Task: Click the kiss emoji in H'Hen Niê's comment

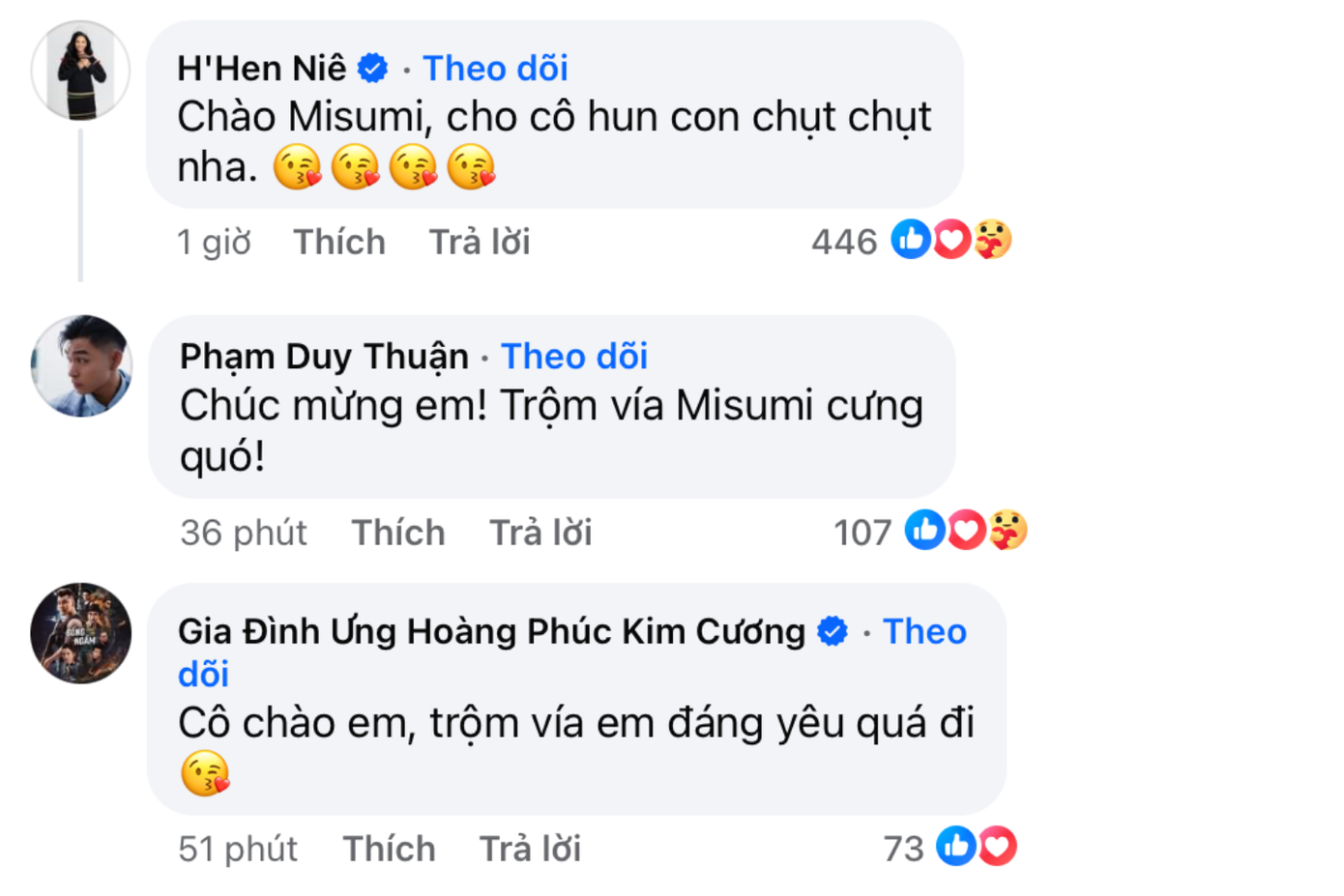Action: [x=297, y=166]
